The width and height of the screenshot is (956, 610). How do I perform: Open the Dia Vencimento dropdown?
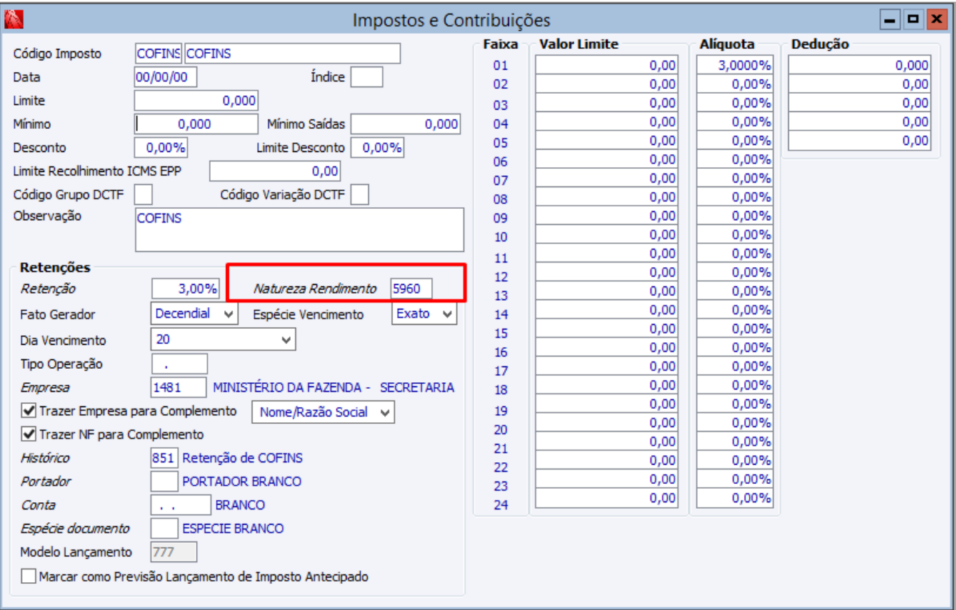click(x=223, y=339)
